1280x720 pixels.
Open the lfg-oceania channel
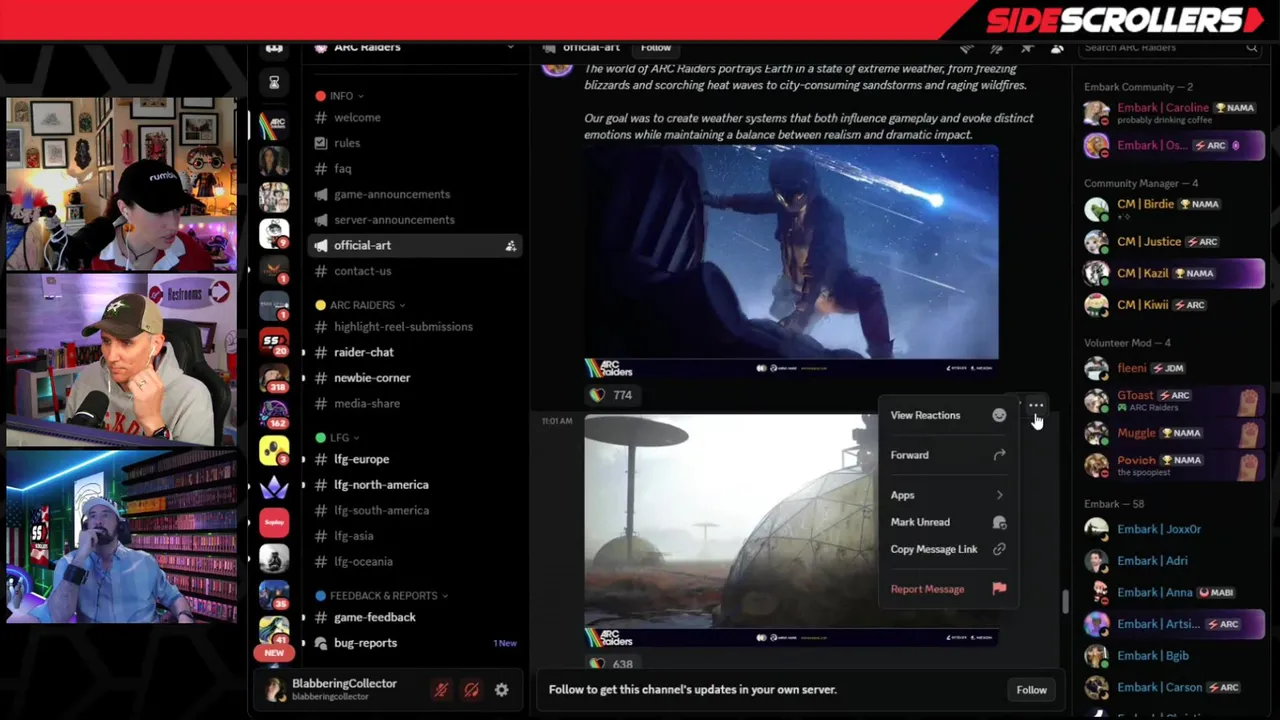click(415, 562)
